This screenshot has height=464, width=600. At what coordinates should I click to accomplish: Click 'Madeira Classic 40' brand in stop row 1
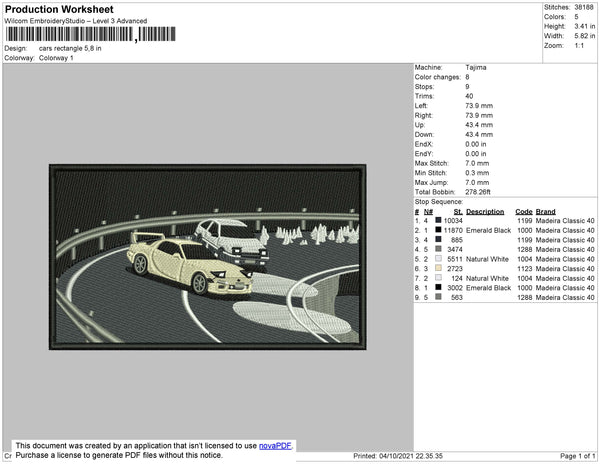click(x=565, y=221)
